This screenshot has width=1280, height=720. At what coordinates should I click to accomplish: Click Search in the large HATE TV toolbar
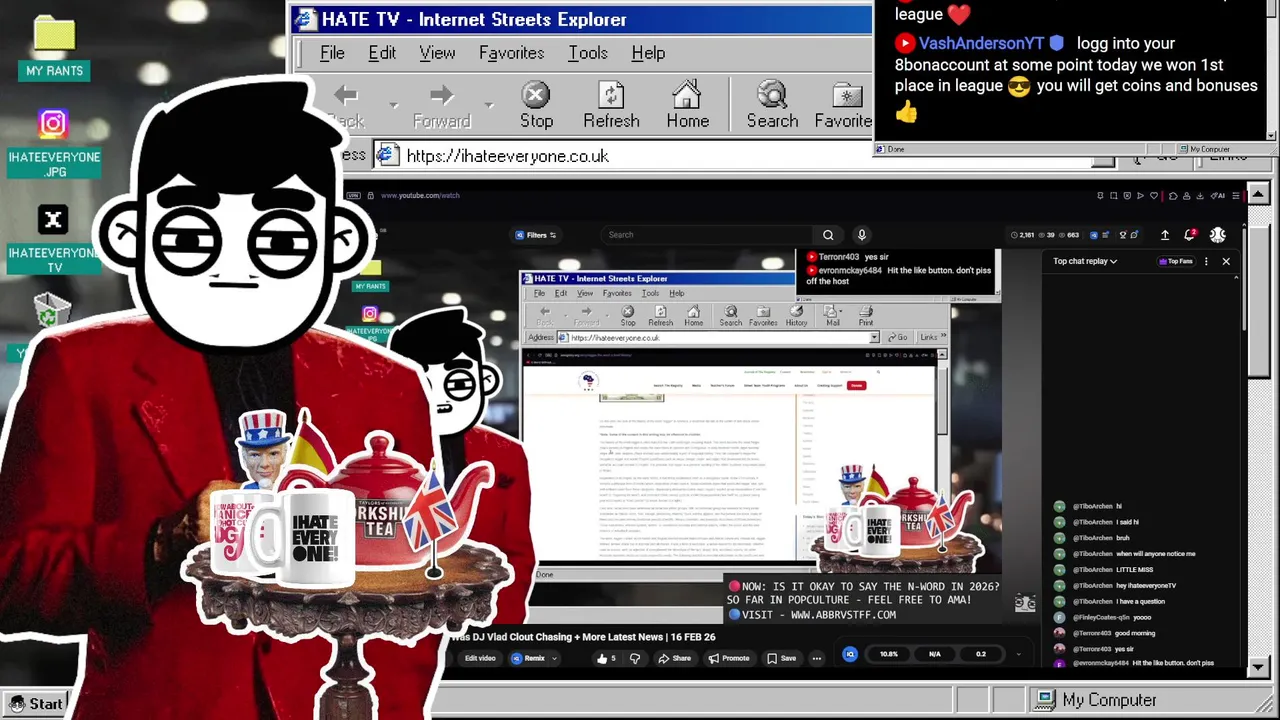pos(772,105)
